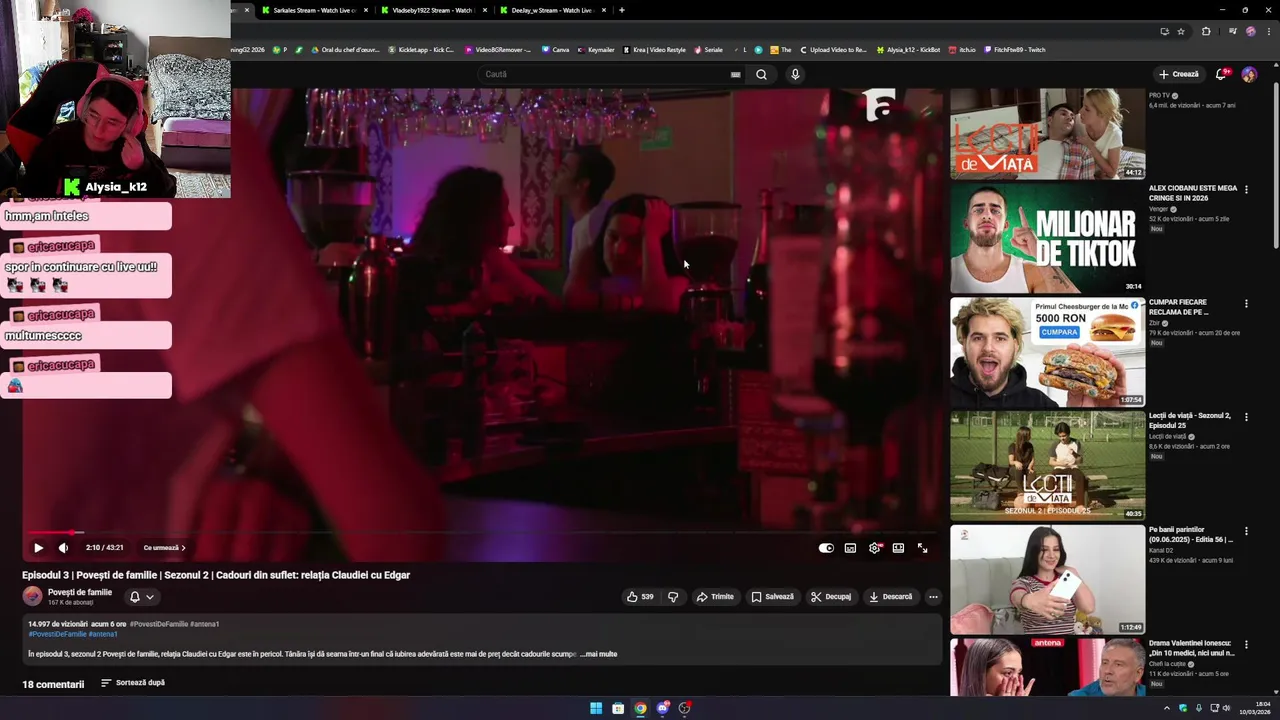Expand the 'Ce urmează' chapter chevron
1280x720 pixels.
click(183, 548)
